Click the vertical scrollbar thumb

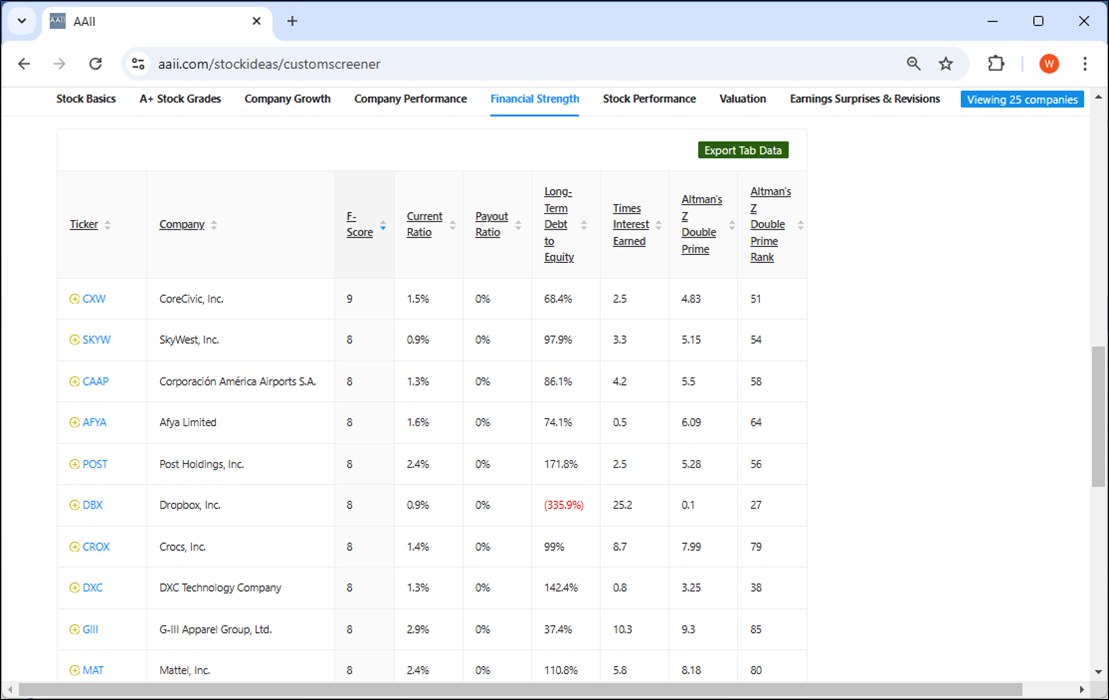pyautogui.click(x=1098, y=416)
